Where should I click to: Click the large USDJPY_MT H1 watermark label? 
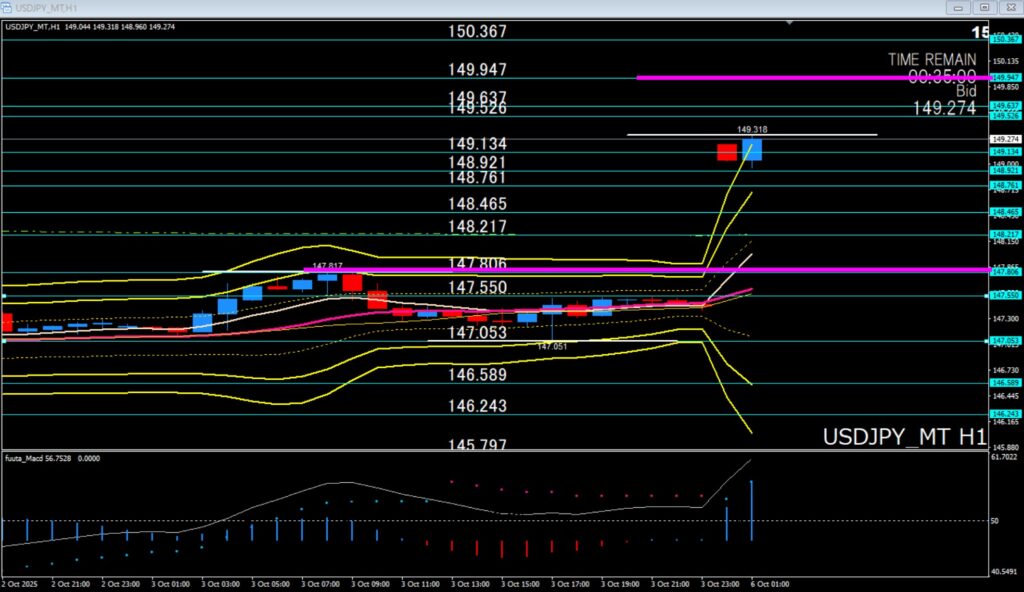pyautogui.click(x=904, y=437)
